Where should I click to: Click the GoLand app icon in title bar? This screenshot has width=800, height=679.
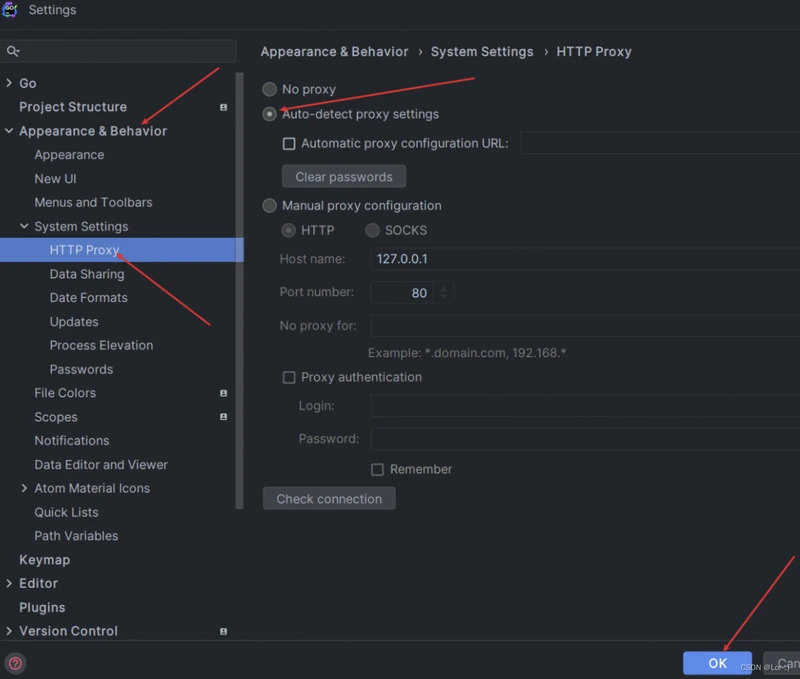point(10,10)
